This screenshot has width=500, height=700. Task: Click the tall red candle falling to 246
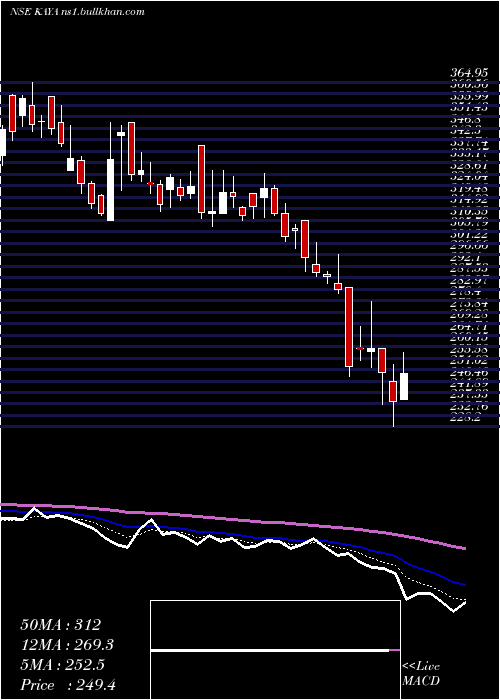[x=349, y=327]
